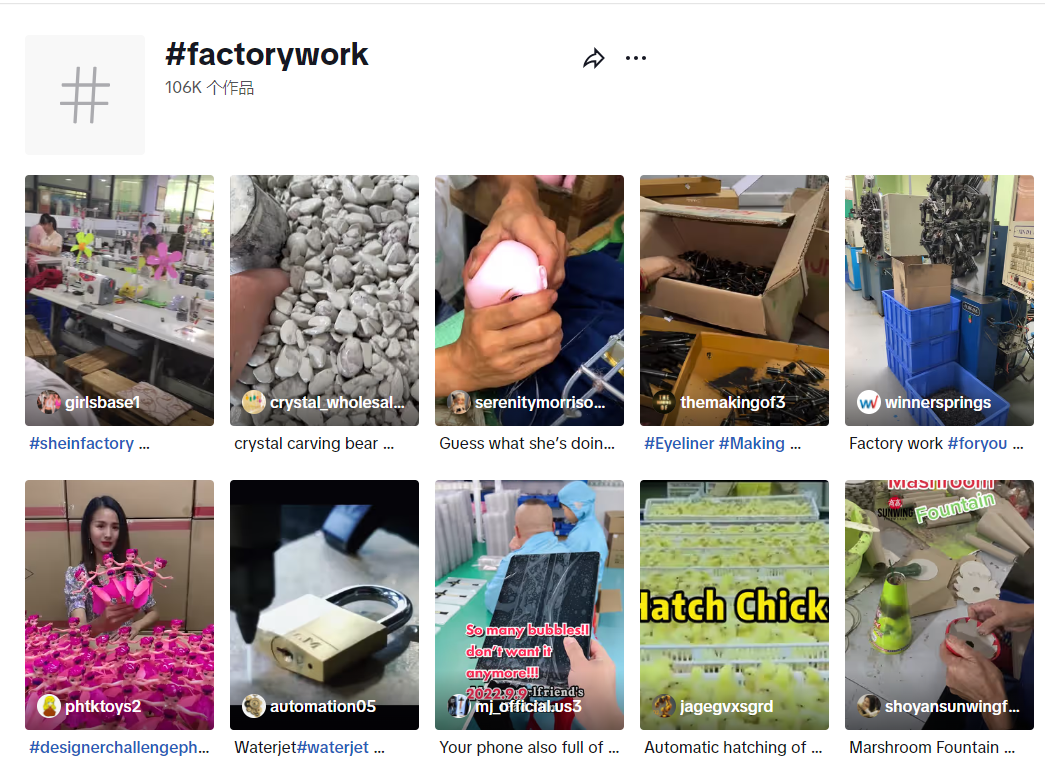Open the pink doll head video
The width and height of the screenshot is (1045, 762).
[529, 300]
